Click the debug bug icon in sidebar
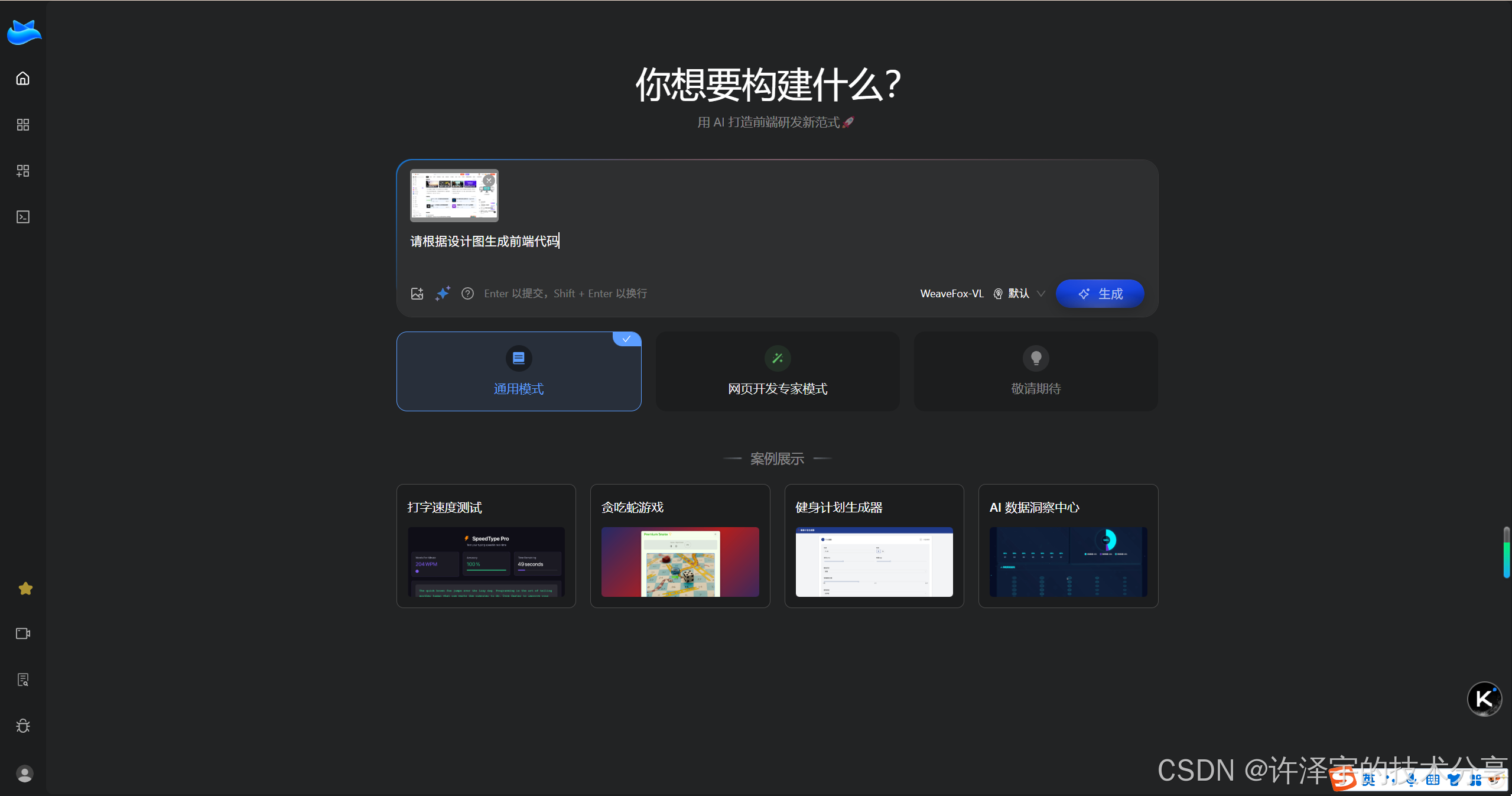 (x=23, y=726)
